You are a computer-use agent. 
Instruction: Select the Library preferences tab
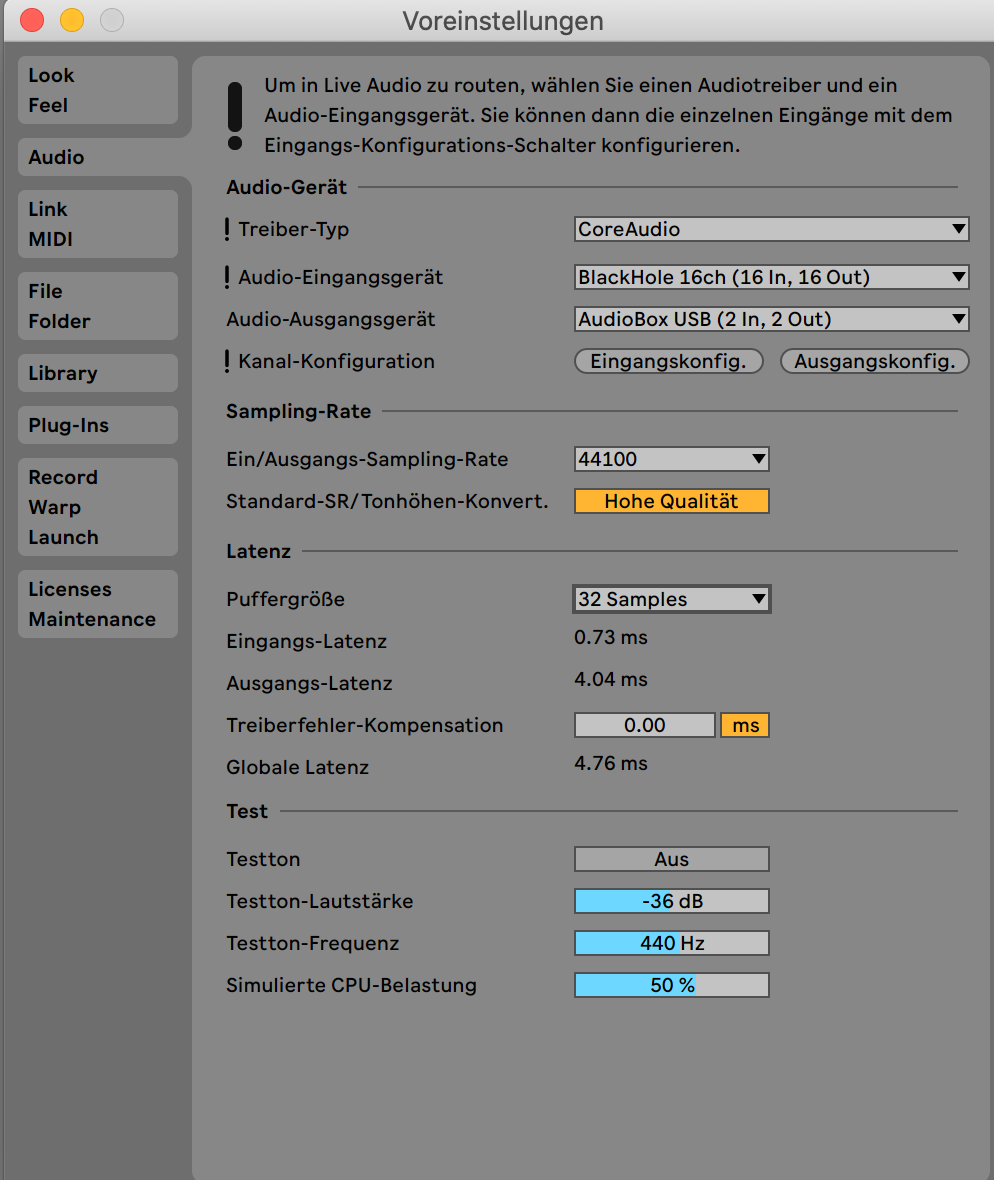[x=97, y=373]
